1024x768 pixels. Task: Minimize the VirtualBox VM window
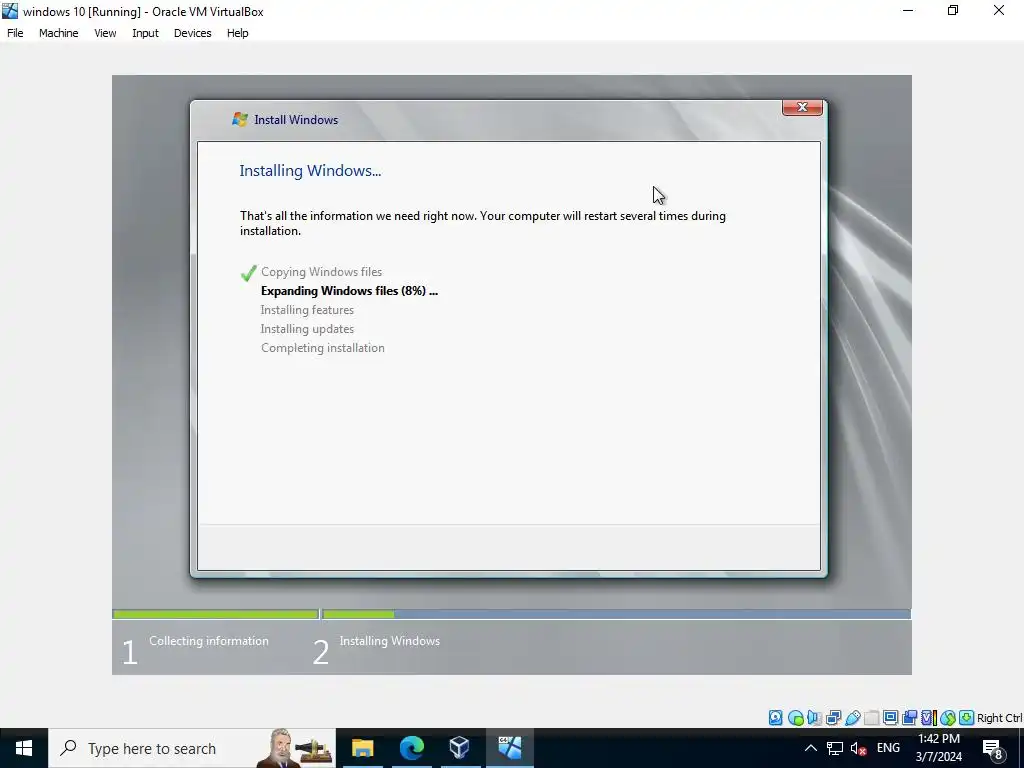pyautogui.click(x=908, y=10)
